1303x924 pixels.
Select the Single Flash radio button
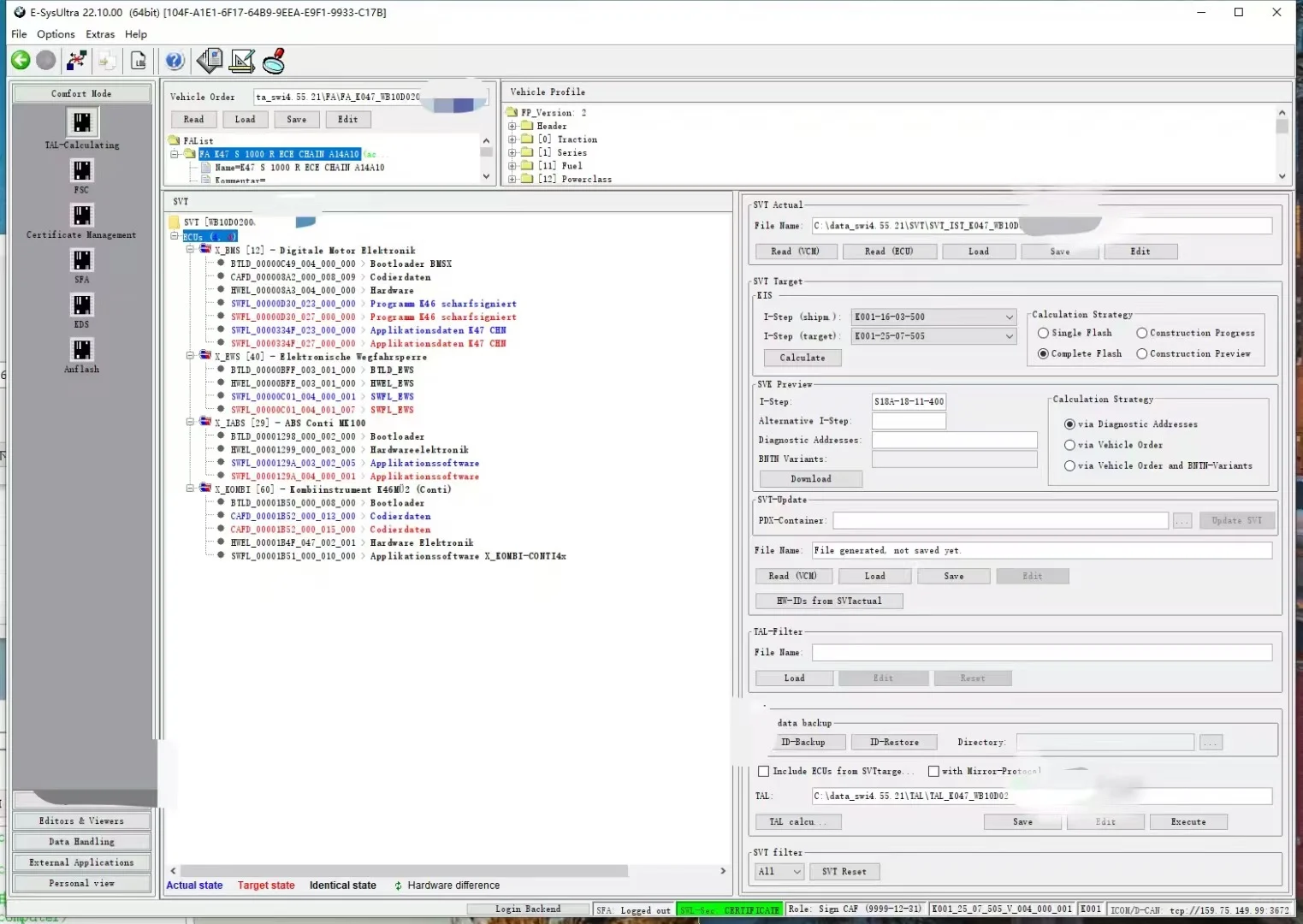pos(1043,333)
